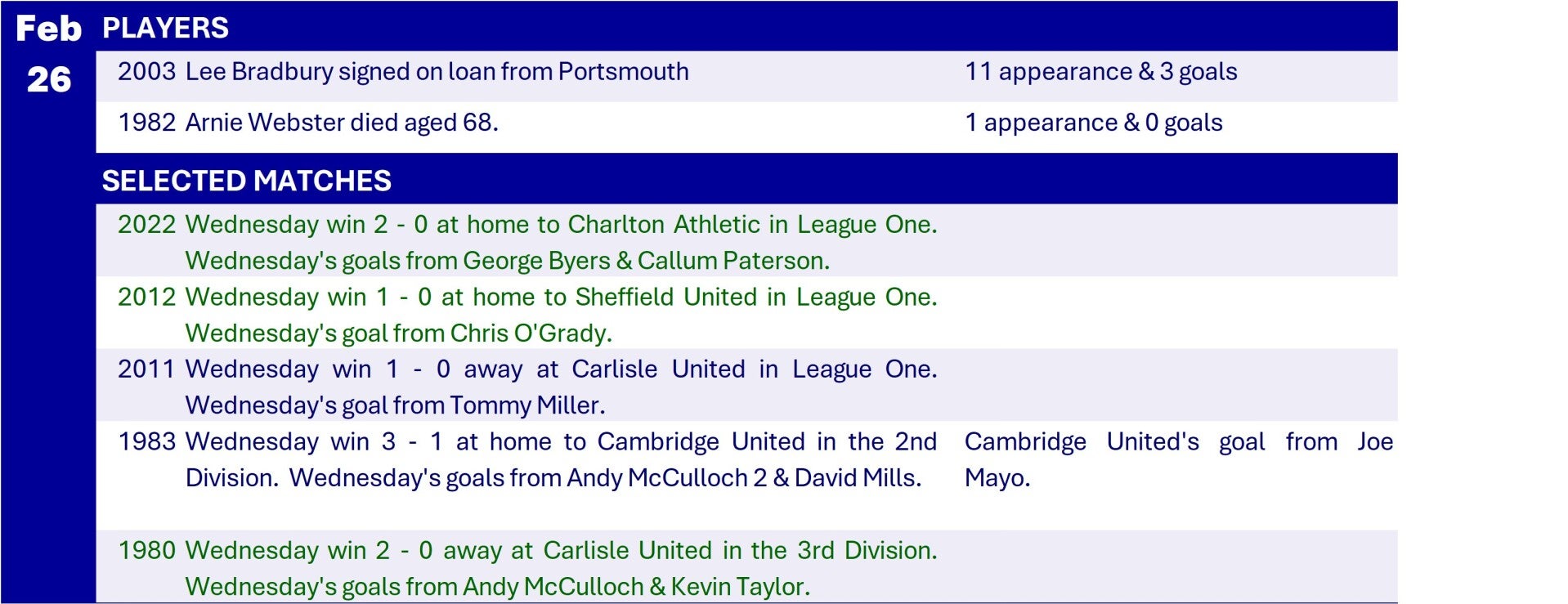This screenshot has width=1568, height=604.
Task: Click the year 2003 in the players list
Action: pos(146,72)
